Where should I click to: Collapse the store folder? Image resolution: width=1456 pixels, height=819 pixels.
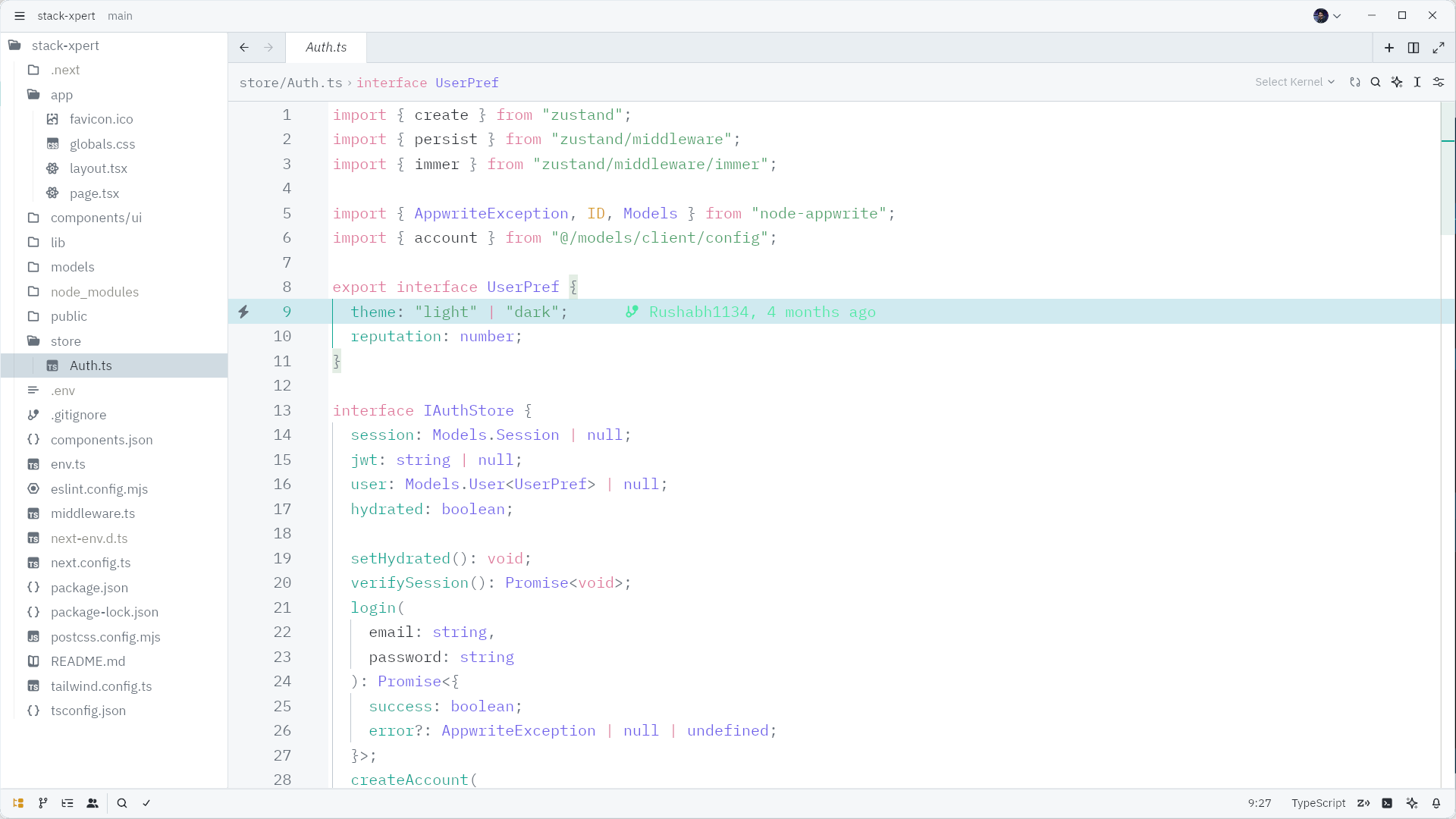[114, 341]
